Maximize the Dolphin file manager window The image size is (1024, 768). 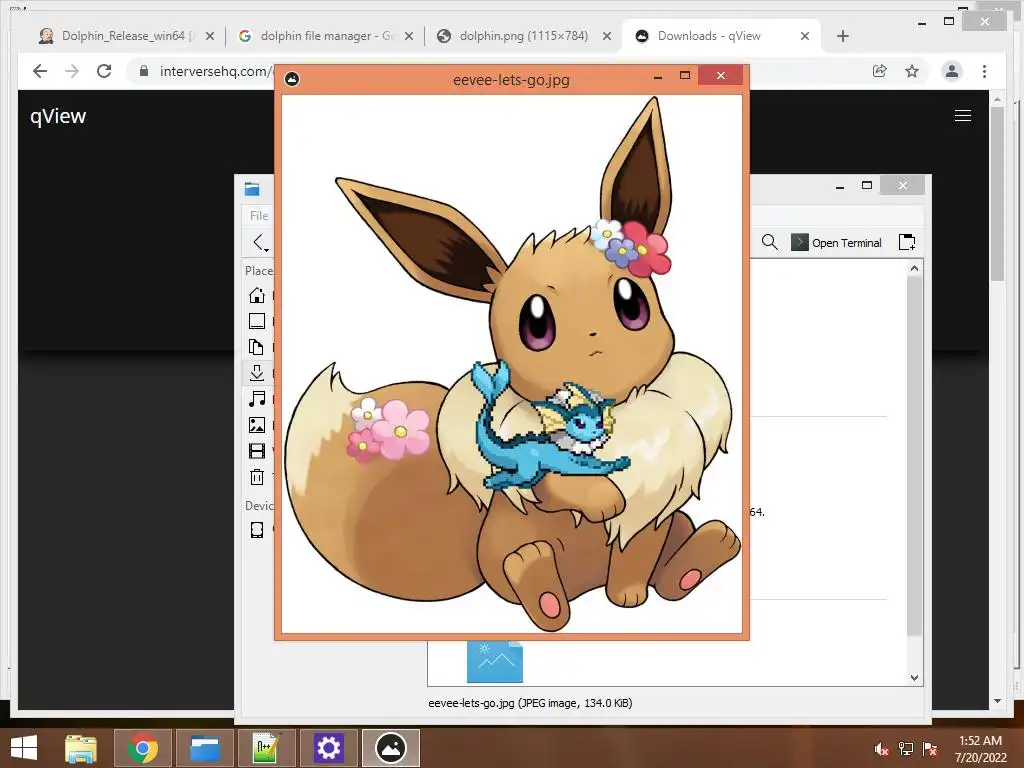[867, 185]
